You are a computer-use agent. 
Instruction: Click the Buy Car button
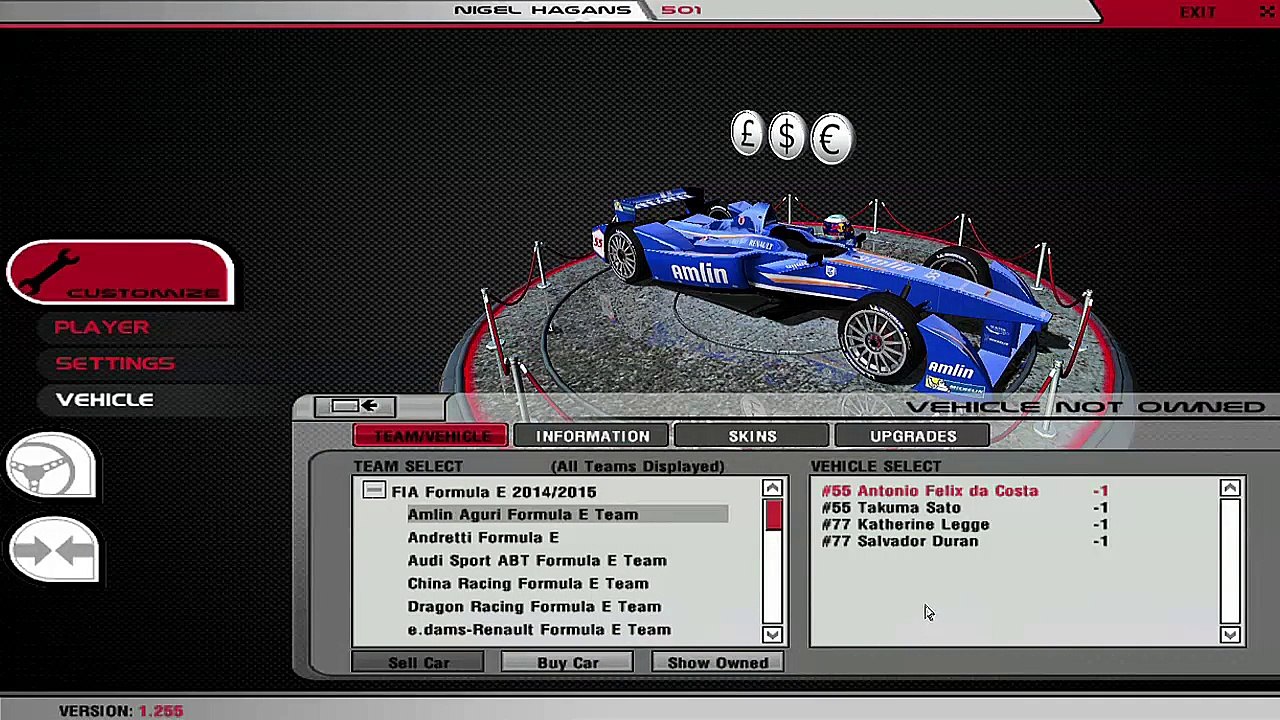pos(567,663)
